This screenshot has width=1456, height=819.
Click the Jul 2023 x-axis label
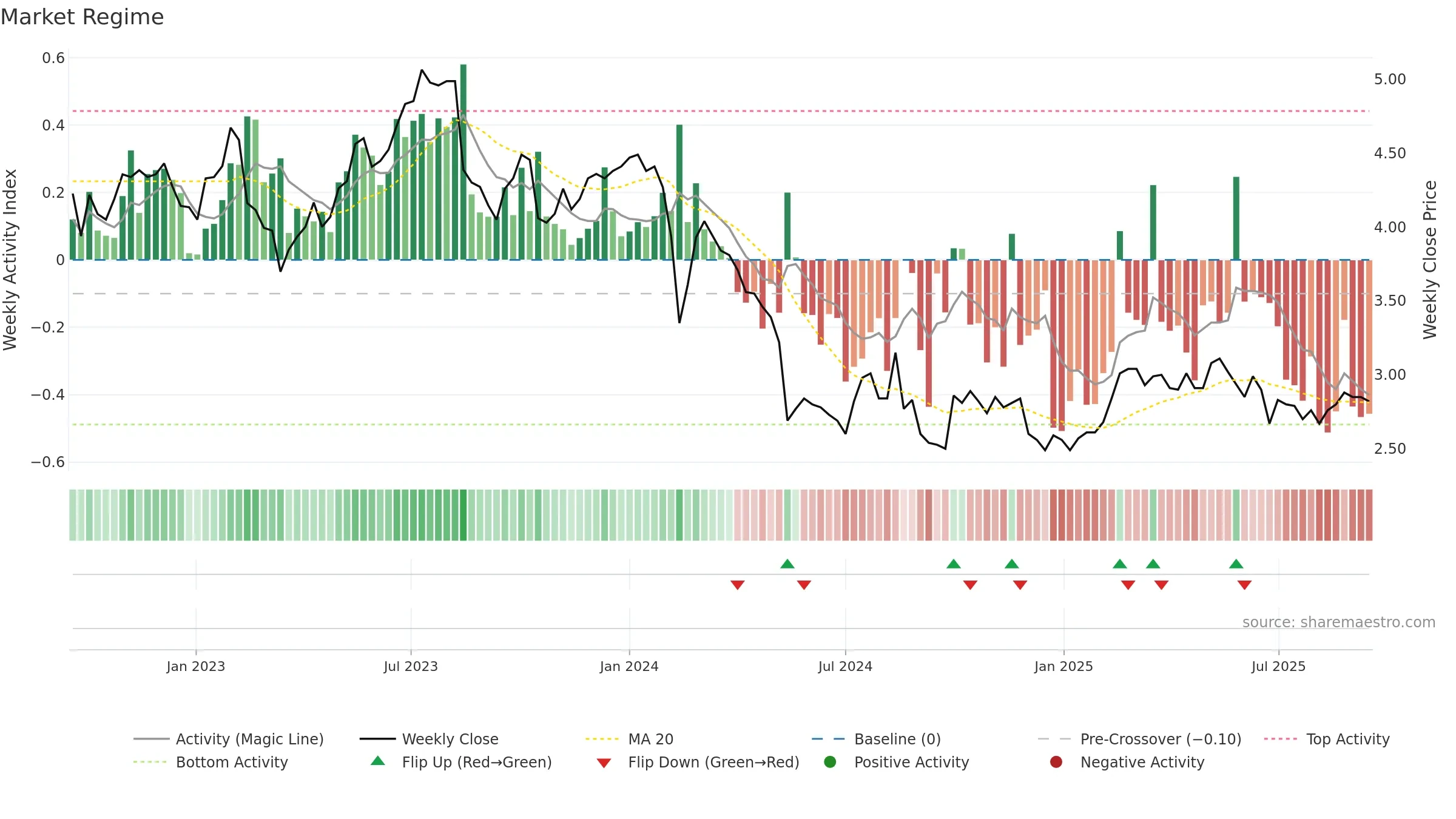pos(411,666)
